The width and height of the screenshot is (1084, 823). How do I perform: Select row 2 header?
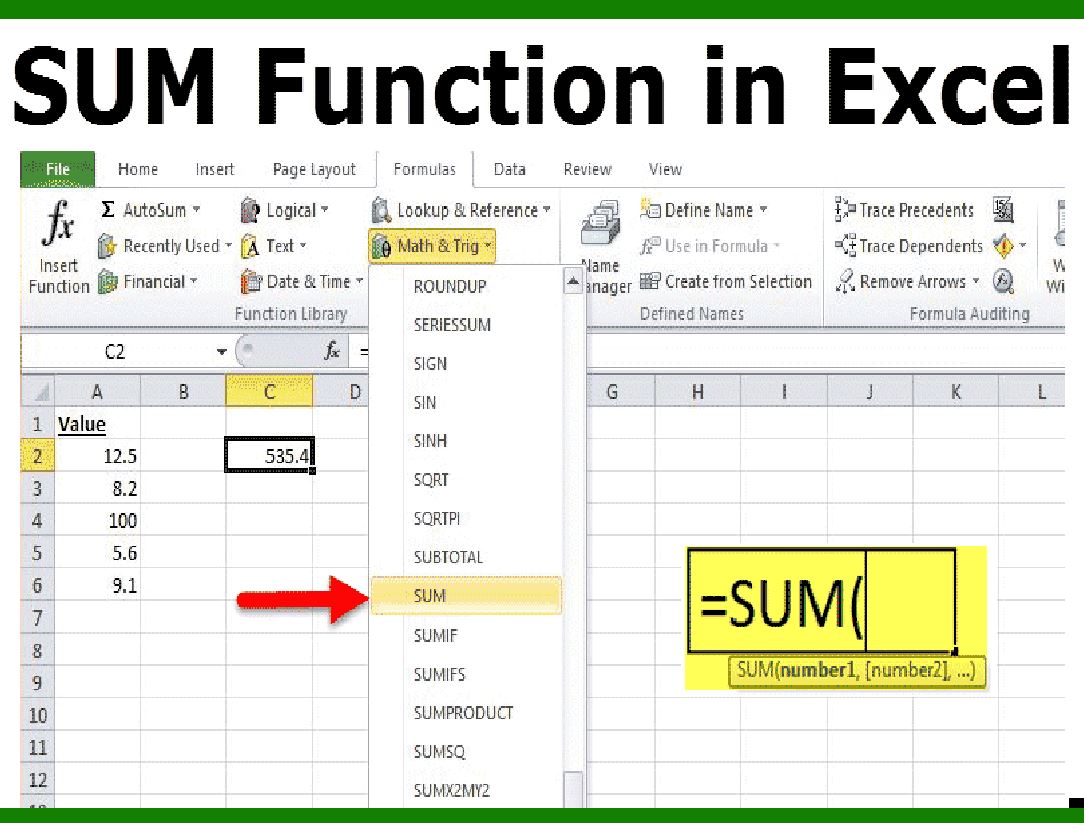[37, 456]
